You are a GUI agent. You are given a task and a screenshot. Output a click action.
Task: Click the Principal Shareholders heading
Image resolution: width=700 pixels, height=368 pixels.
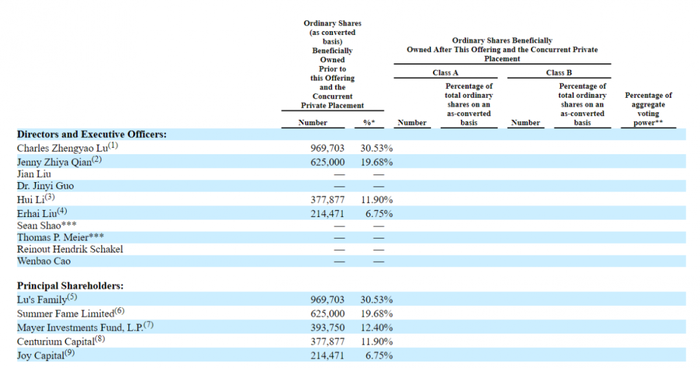70,285
